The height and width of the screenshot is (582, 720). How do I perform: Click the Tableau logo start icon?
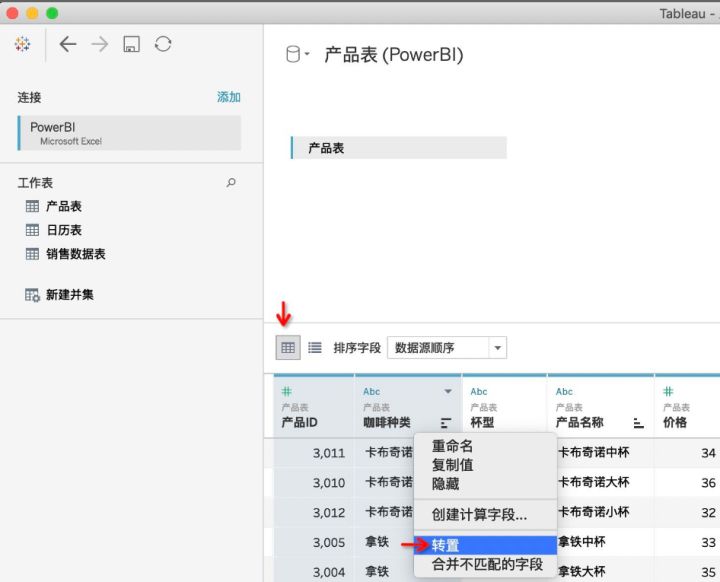point(22,44)
